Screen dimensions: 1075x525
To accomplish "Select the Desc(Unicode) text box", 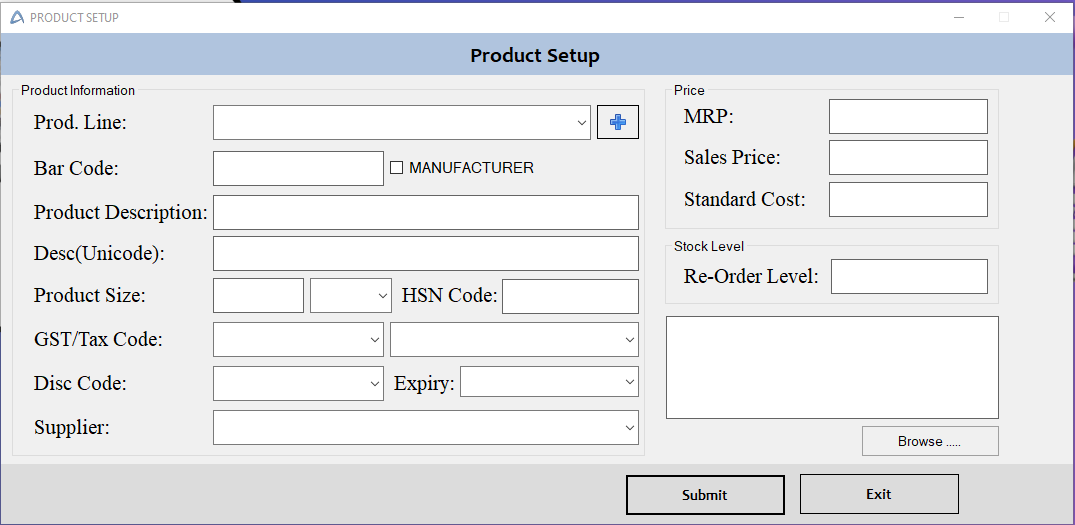I will (x=425, y=253).
